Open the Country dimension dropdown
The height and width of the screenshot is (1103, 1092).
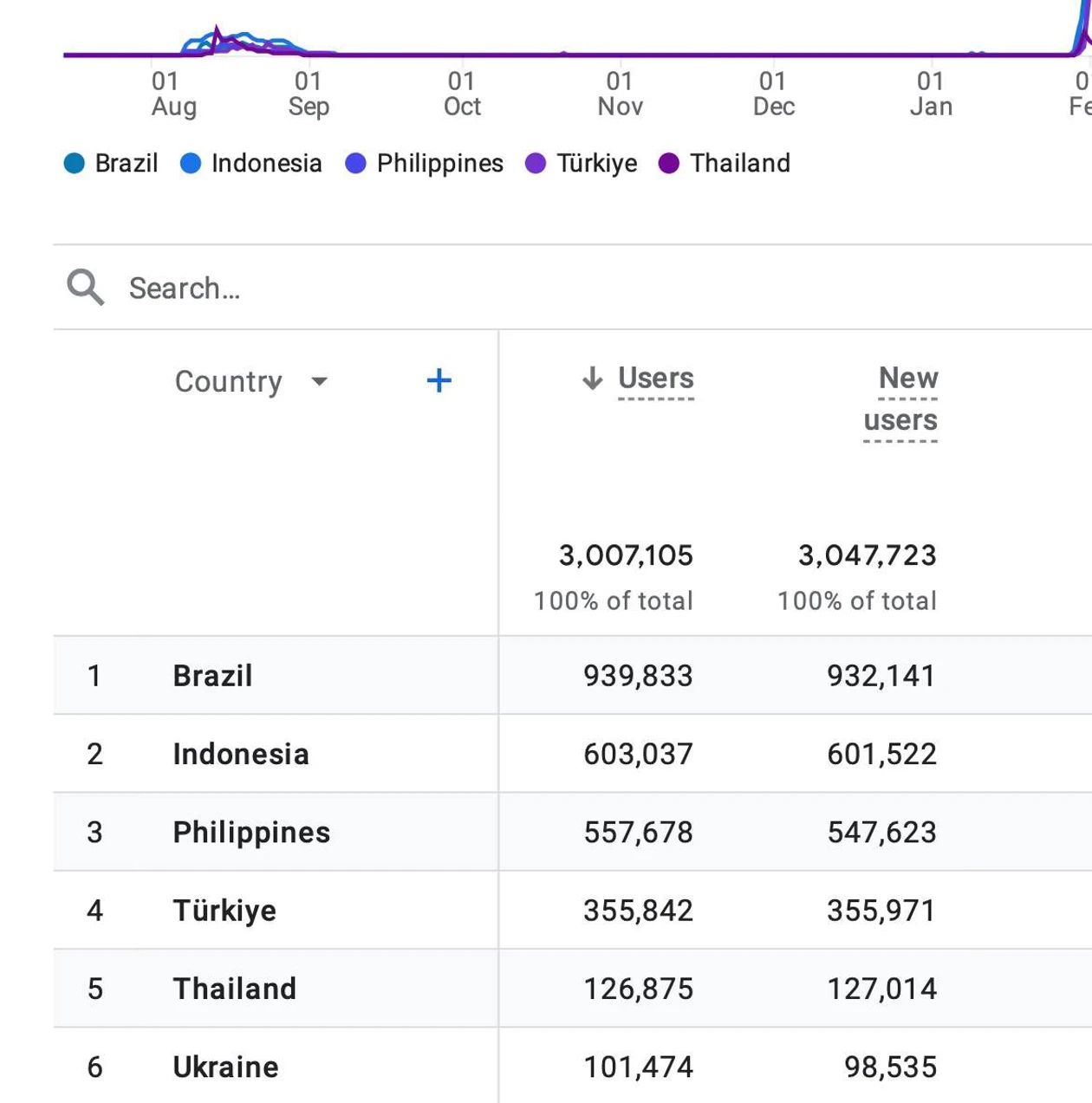(319, 381)
